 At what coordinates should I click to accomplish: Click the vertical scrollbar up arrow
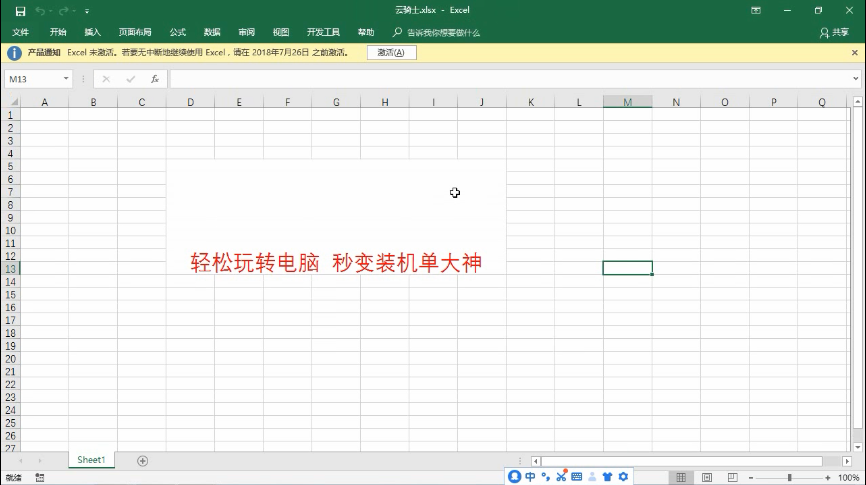pyautogui.click(x=857, y=102)
